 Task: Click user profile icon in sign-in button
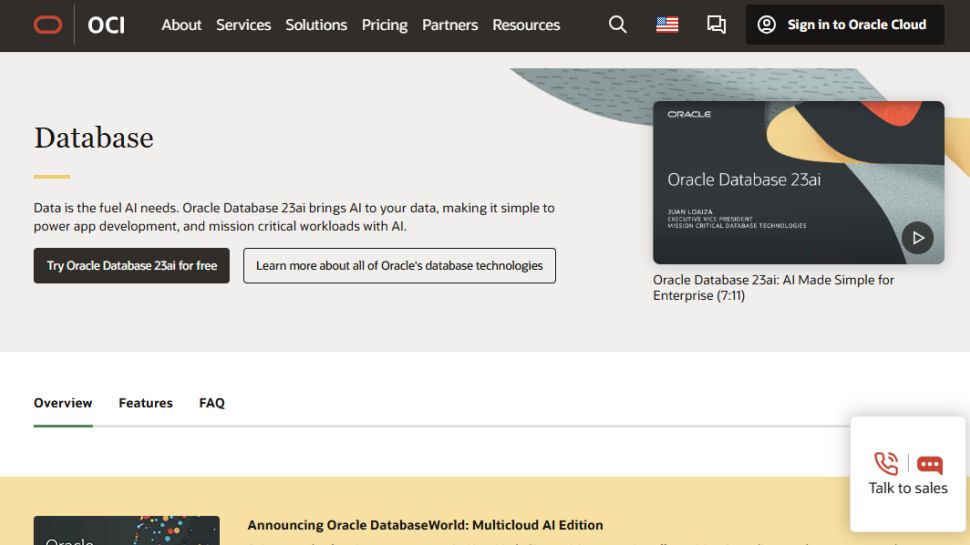(766, 25)
